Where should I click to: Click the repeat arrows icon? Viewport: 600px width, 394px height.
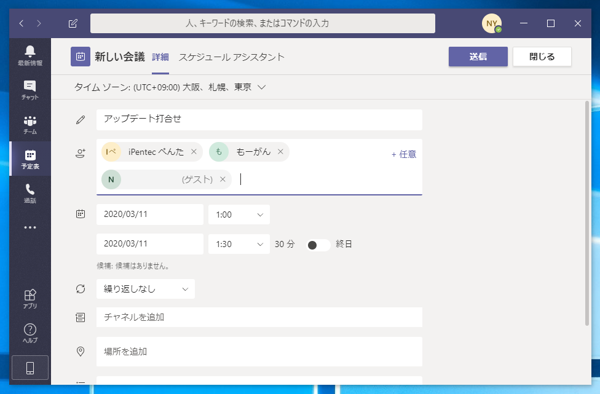coord(80,289)
